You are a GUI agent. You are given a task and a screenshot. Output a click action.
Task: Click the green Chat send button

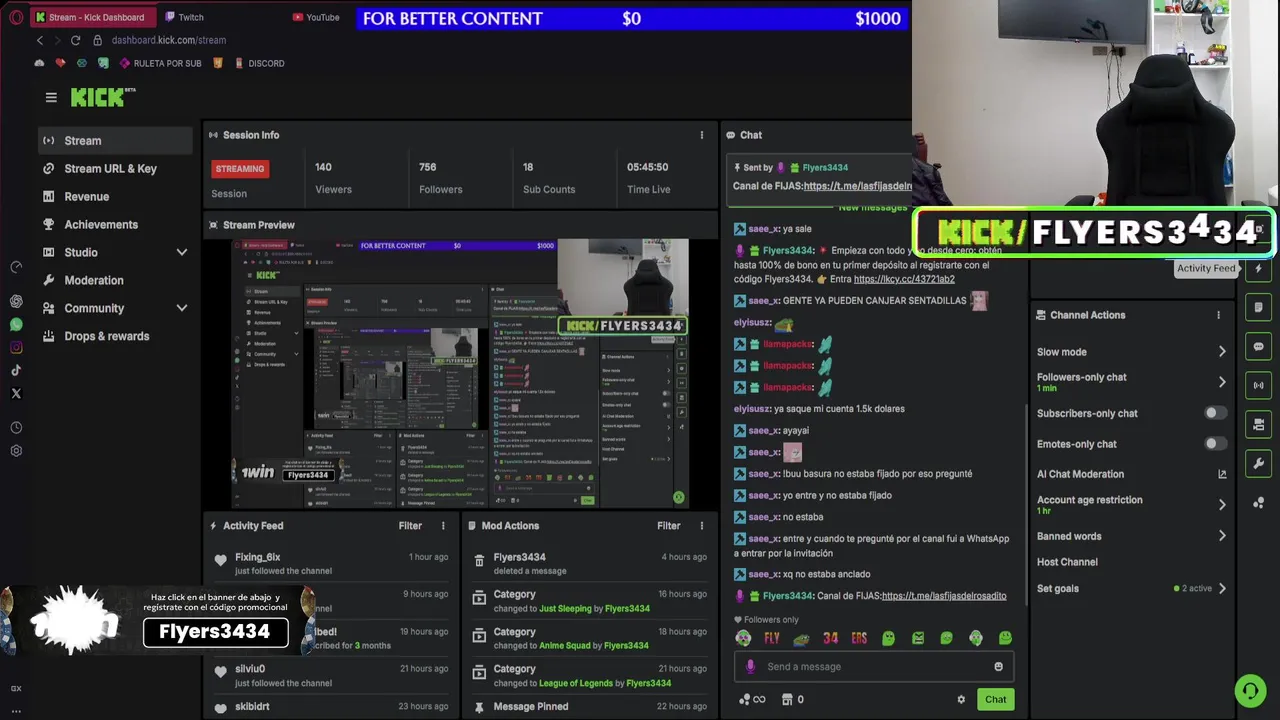(995, 699)
